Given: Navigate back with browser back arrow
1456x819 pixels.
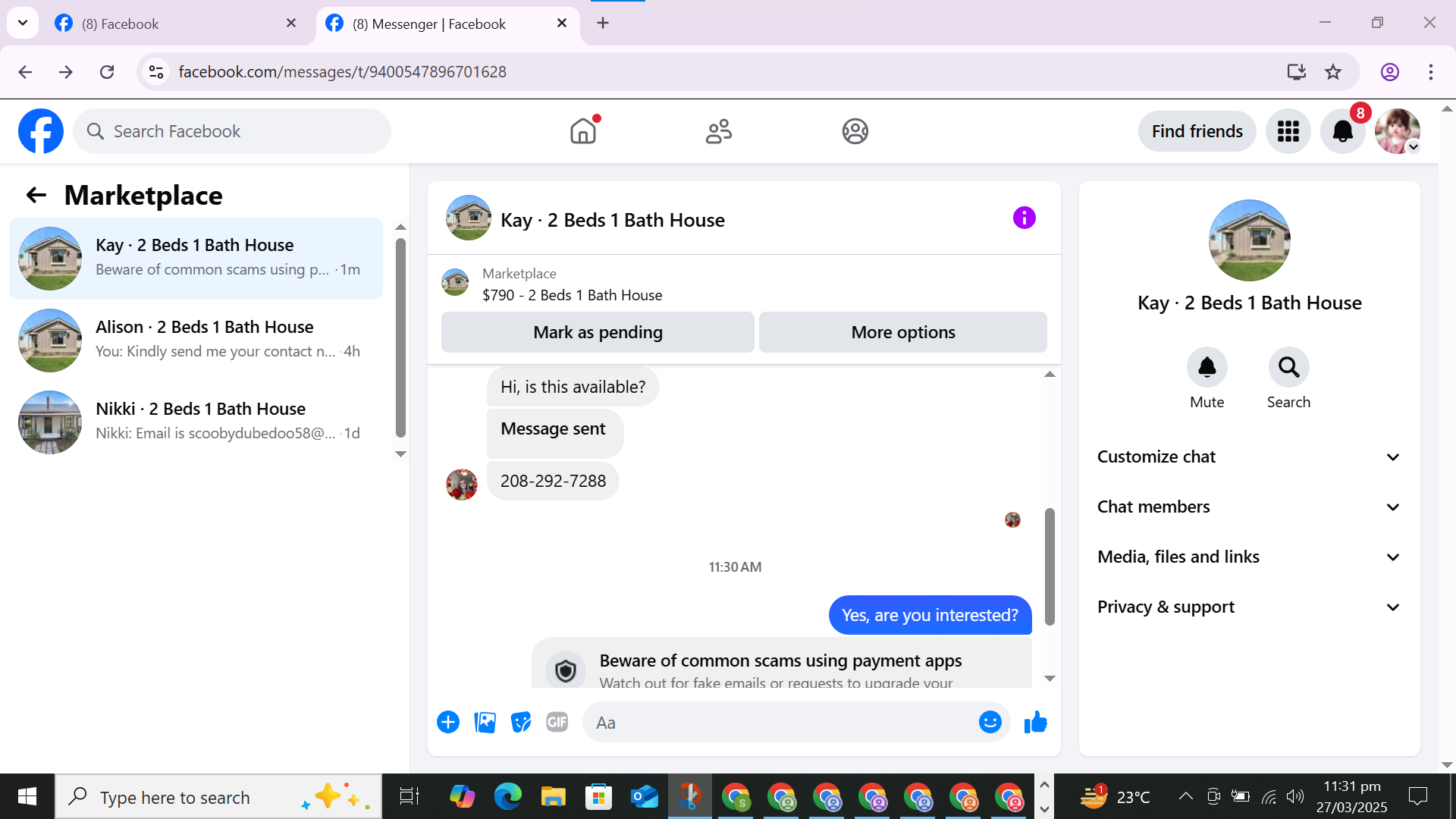Looking at the screenshot, I should pyautogui.click(x=25, y=72).
